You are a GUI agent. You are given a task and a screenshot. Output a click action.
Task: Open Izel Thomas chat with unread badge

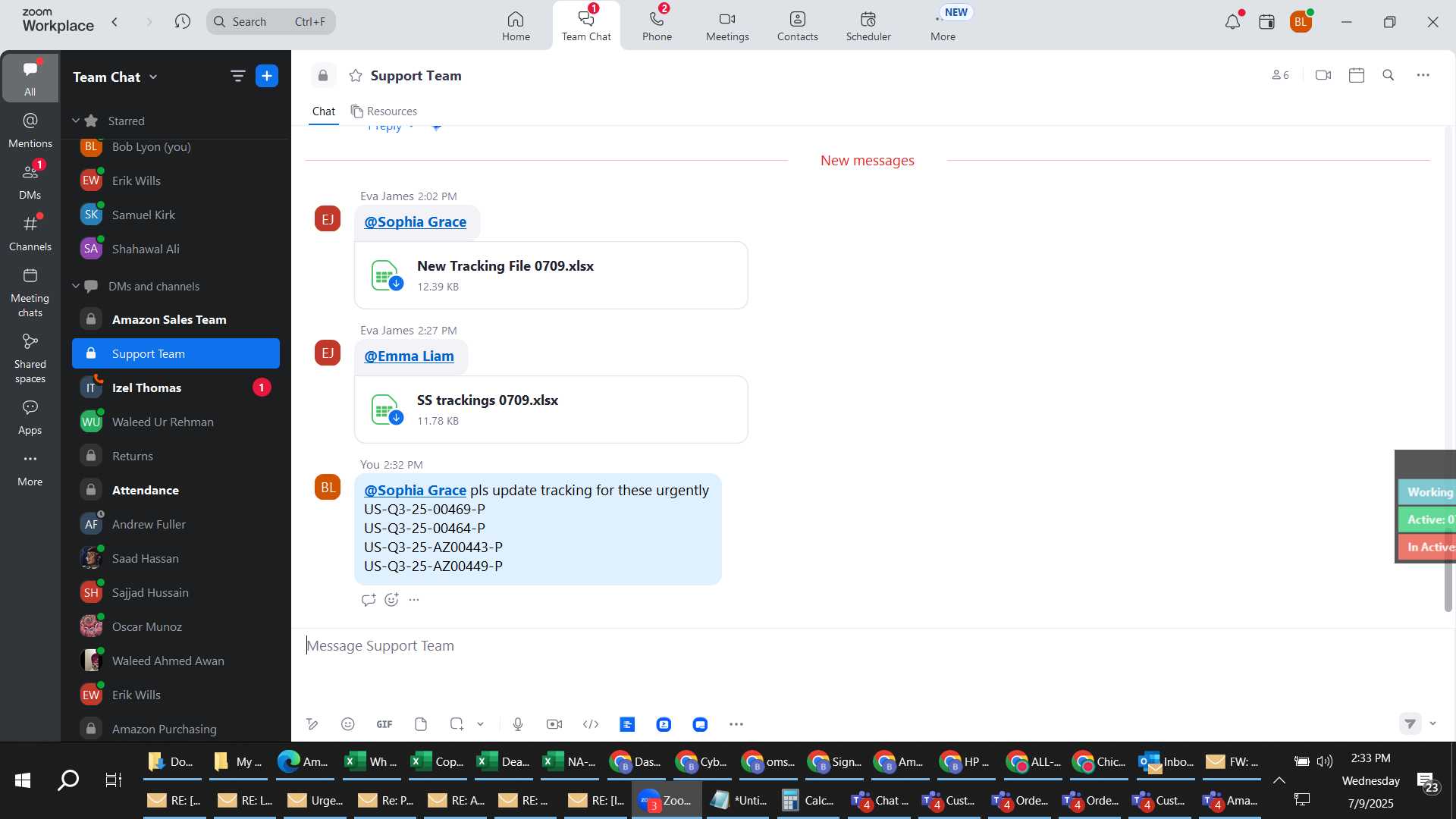(176, 388)
